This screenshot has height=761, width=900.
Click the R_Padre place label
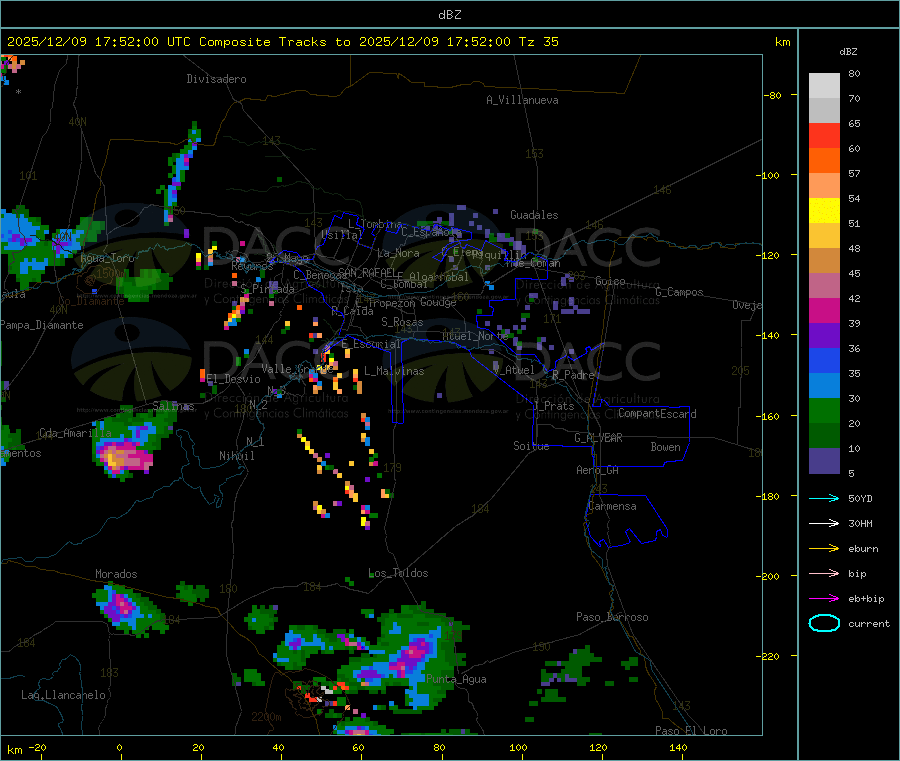(573, 375)
